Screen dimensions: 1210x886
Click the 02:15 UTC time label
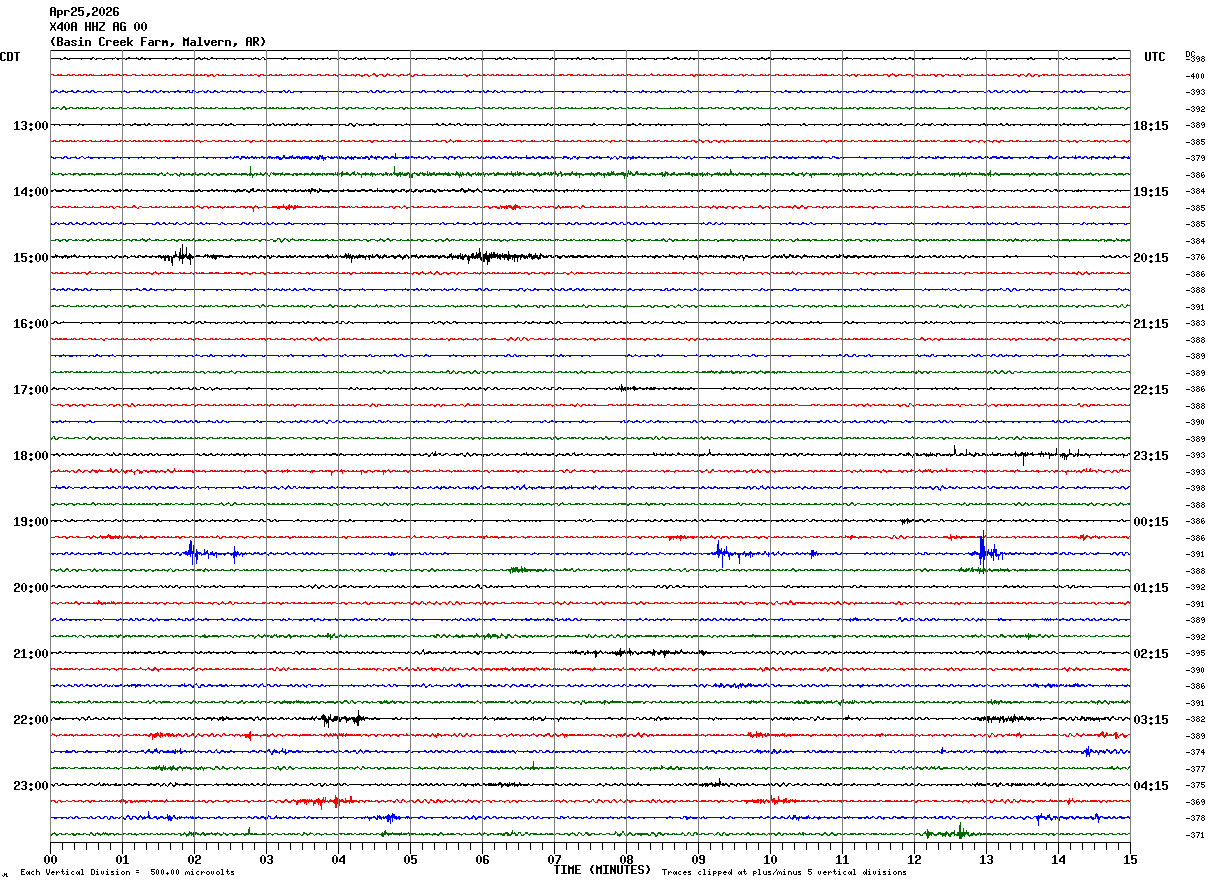(x=1151, y=654)
